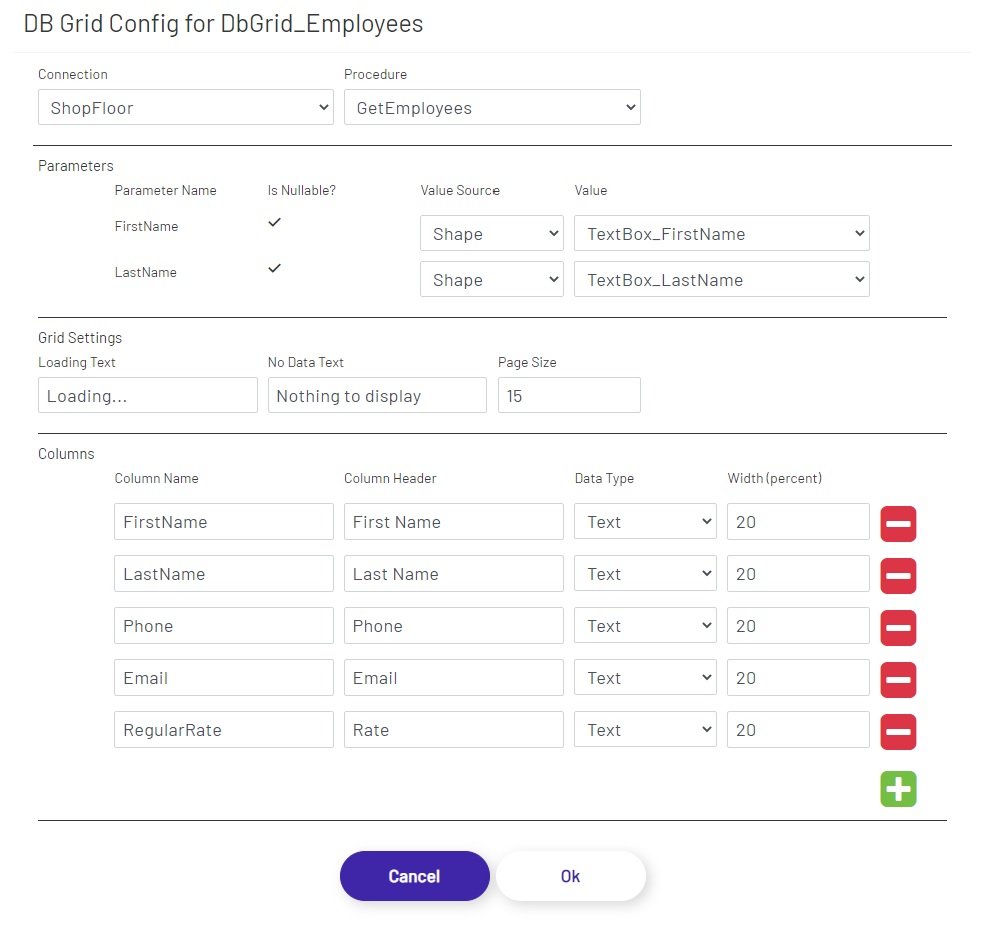Click the Loading Text input field
Image resolution: width=985 pixels, height=927 pixels.
click(x=147, y=395)
